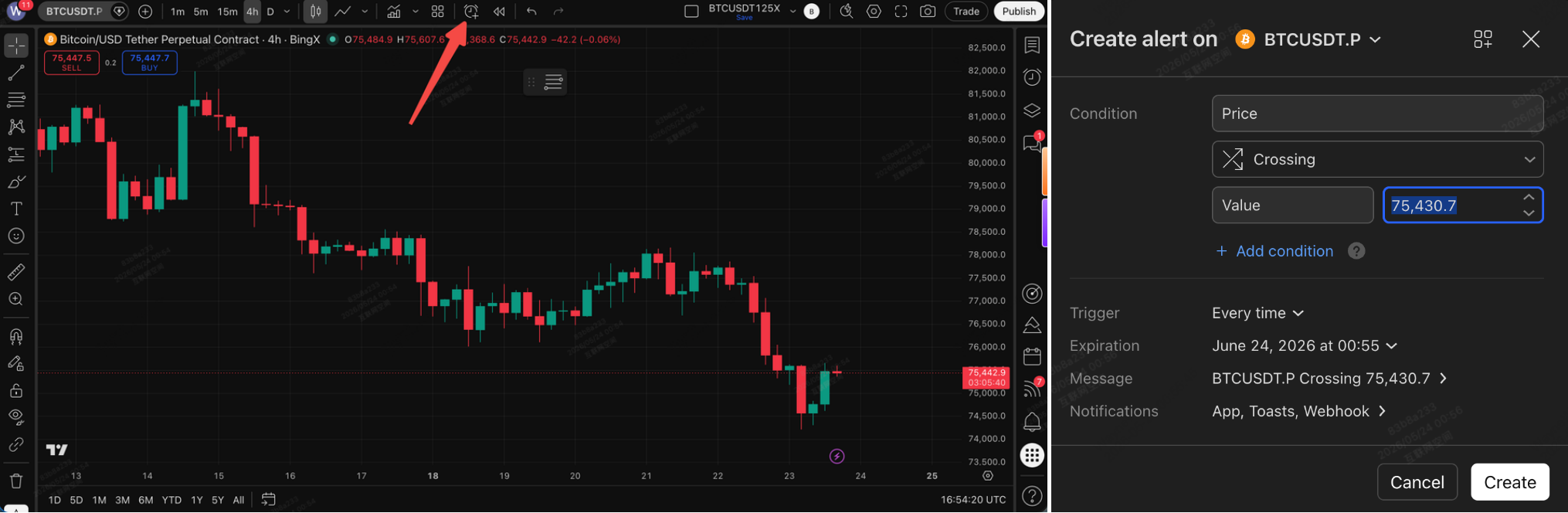Increase alert value with the up stepper
Image resolution: width=1568 pixels, height=513 pixels.
tap(1528, 197)
